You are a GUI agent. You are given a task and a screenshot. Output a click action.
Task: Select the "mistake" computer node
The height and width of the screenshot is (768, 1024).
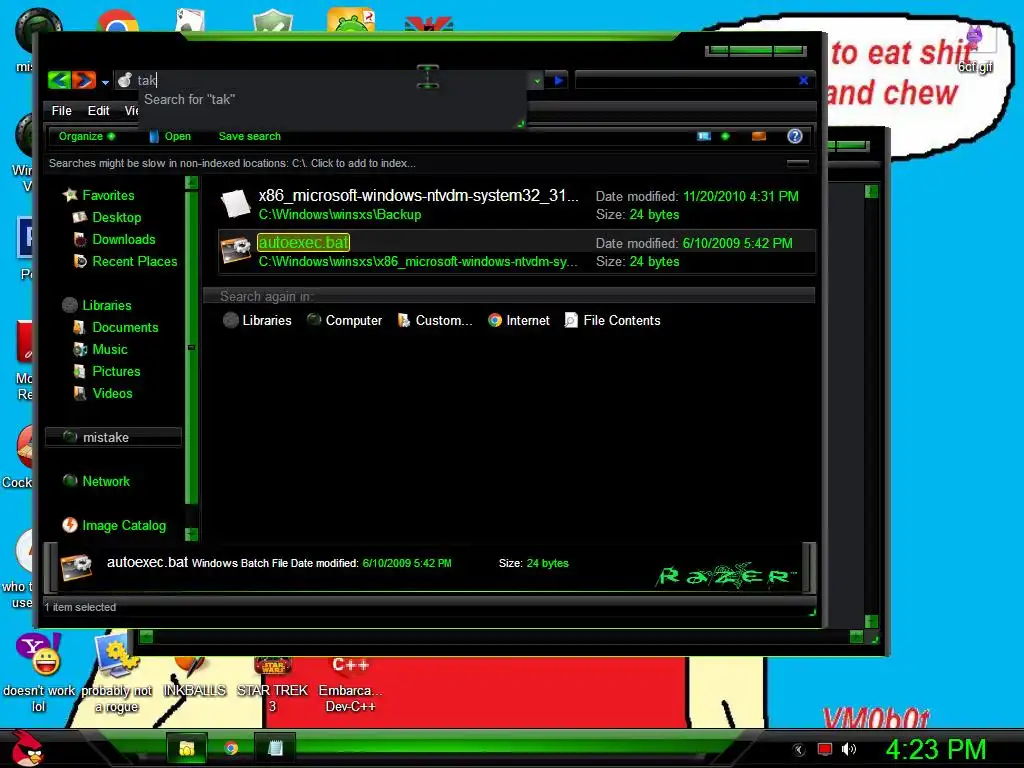[113, 437]
